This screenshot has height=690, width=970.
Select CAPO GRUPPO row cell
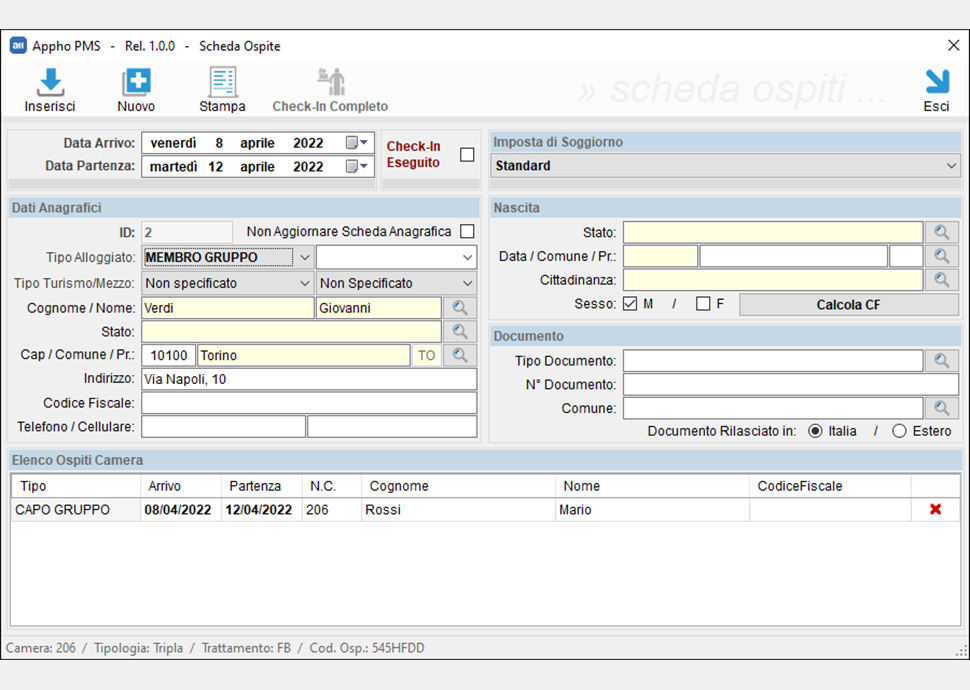(76, 510)
